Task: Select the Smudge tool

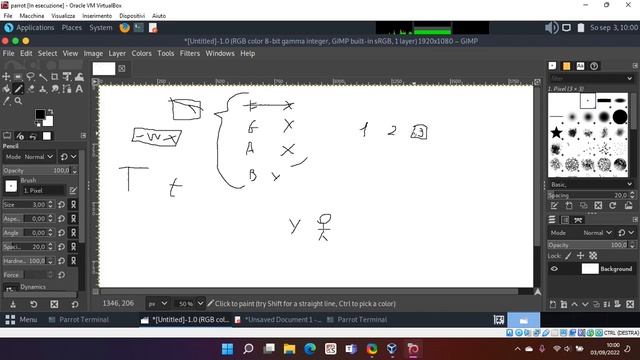Action: [55, 89]
